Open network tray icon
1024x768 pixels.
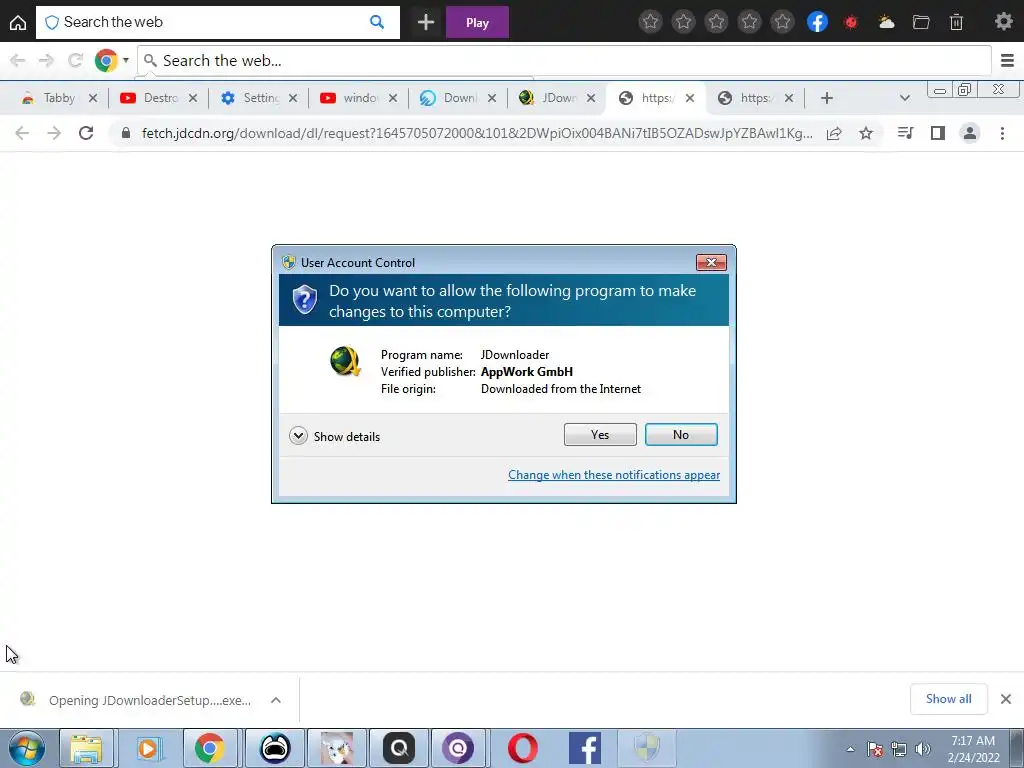(899, 749)
